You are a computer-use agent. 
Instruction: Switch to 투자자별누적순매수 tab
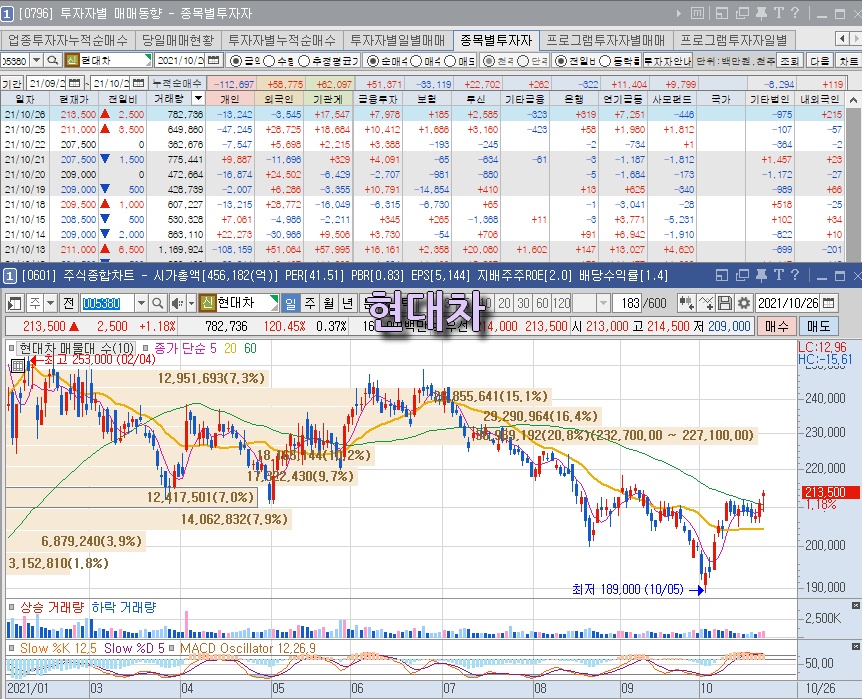point(282,40)
